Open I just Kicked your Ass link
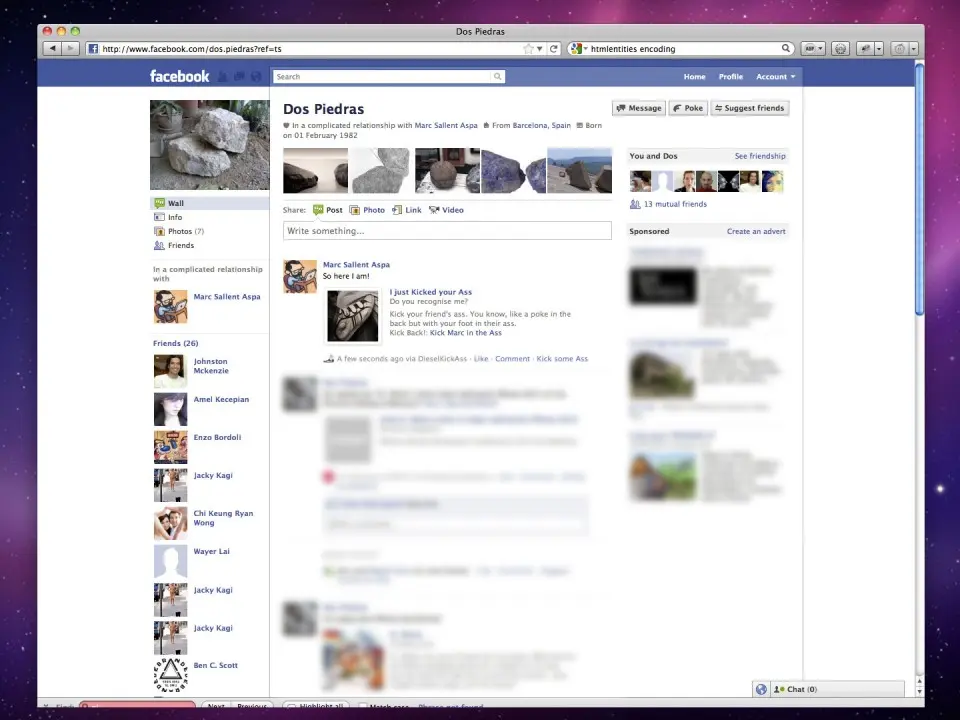 430,292
